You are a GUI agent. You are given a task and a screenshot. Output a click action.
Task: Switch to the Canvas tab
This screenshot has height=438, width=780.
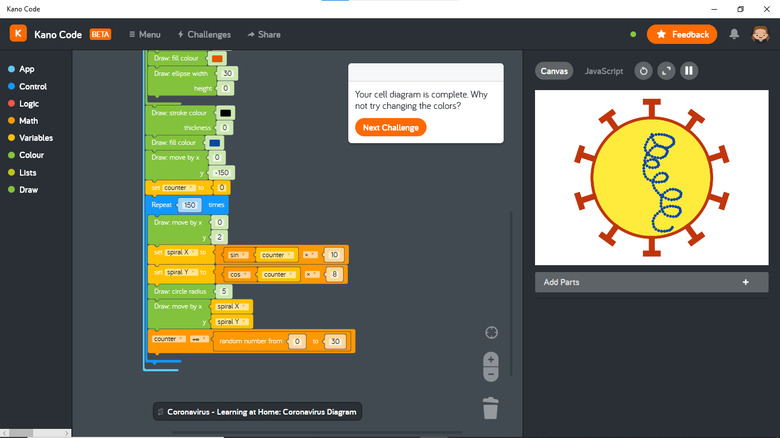tap(554, 71)
